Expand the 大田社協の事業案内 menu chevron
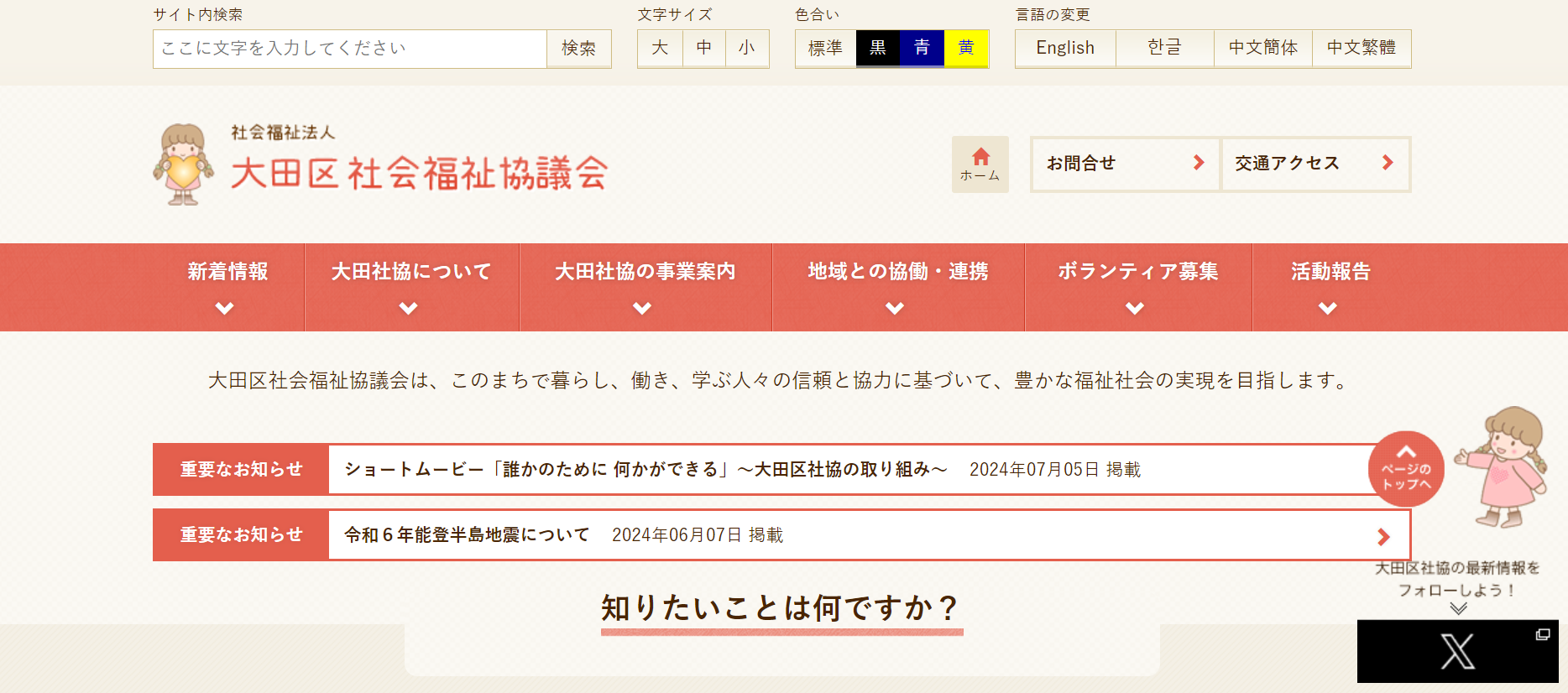 click(642, 309)
